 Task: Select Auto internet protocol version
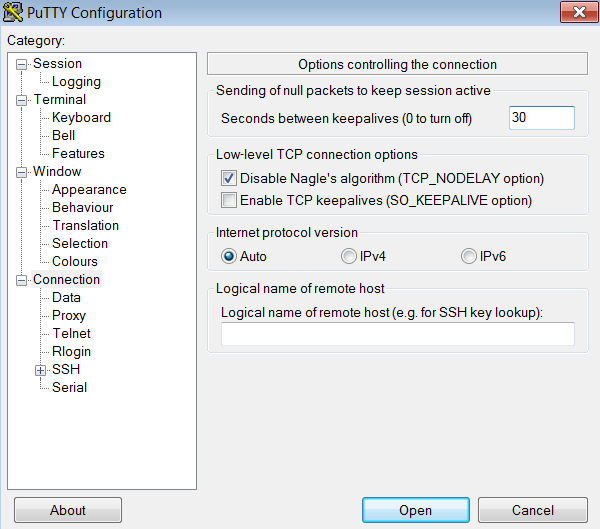(x=229, y=256)
